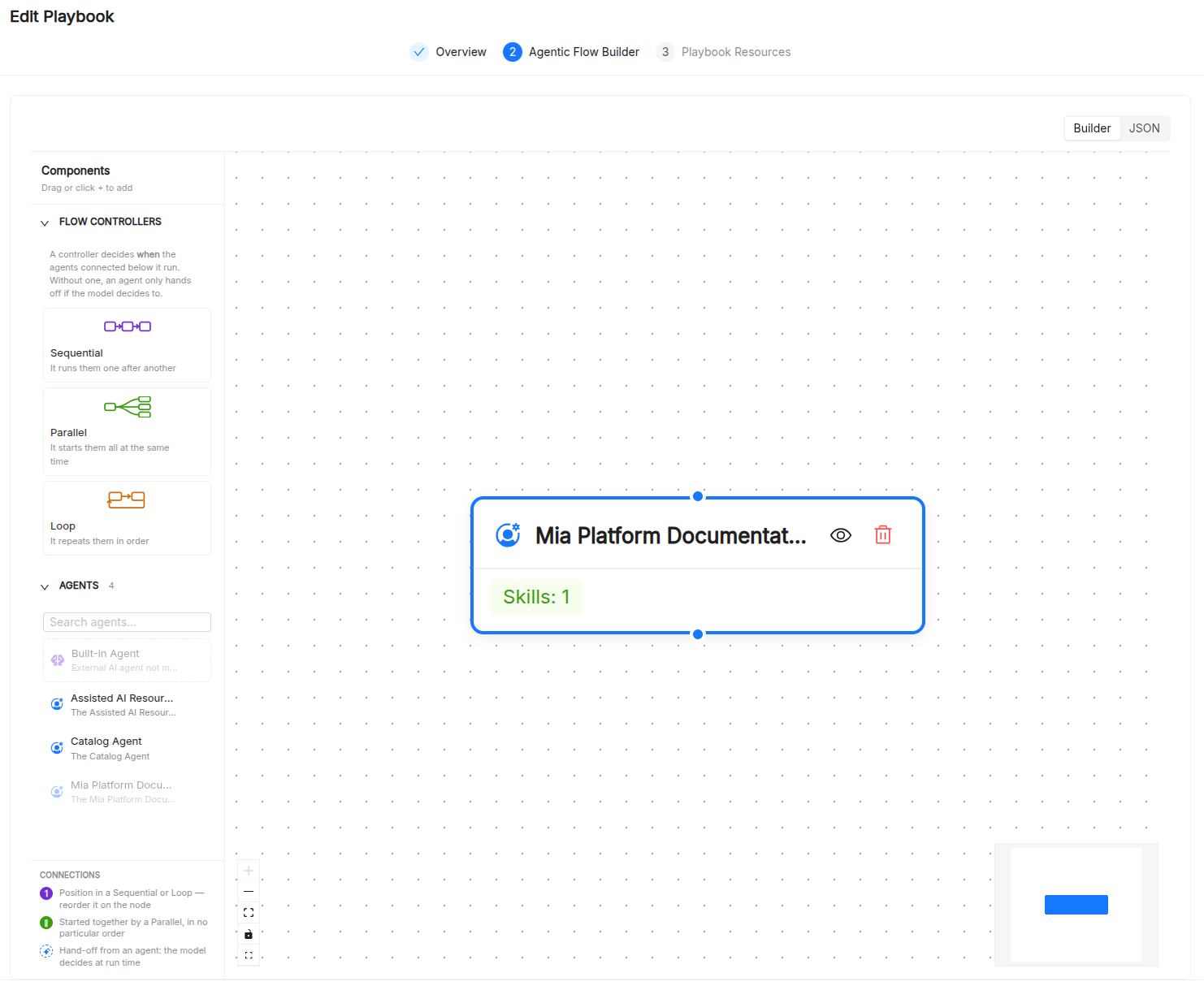Add the Assisted AI Resour... agent
Viewport: 1204px width, 986px height.
[127, 704]
